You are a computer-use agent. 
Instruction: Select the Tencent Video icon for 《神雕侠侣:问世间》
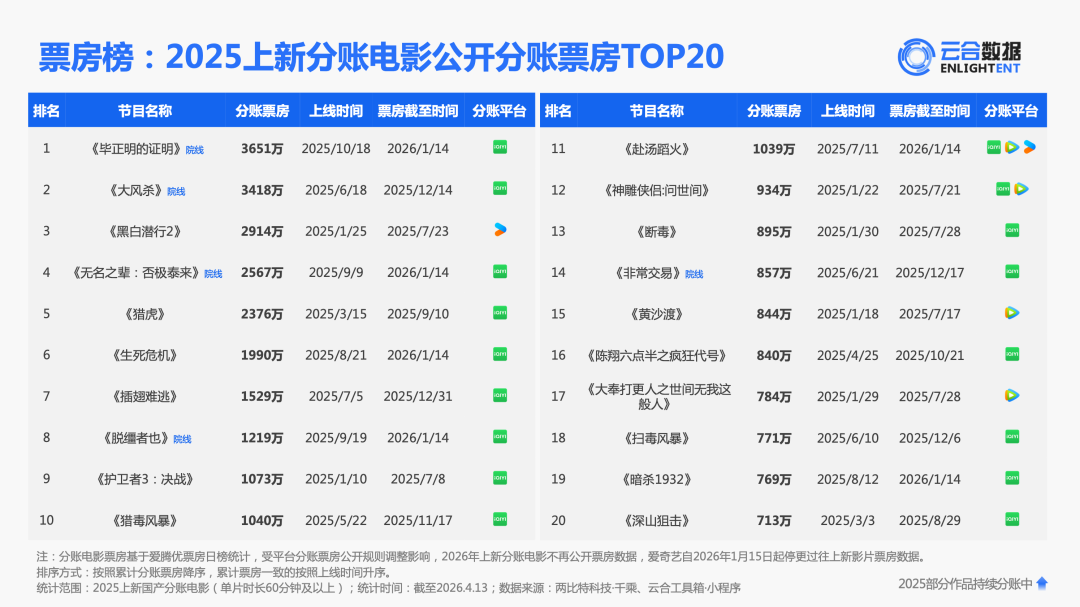pyautogui.click(x=1021, y=189)
